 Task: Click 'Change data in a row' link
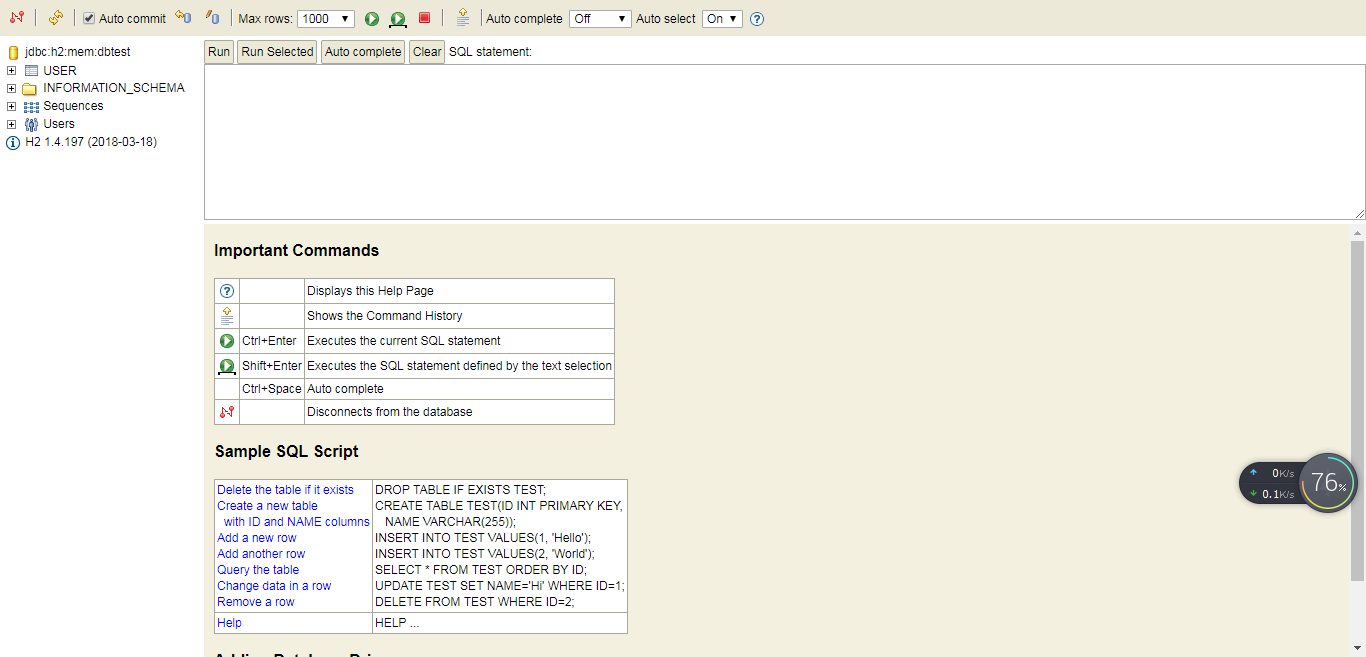tap(274, 586)
